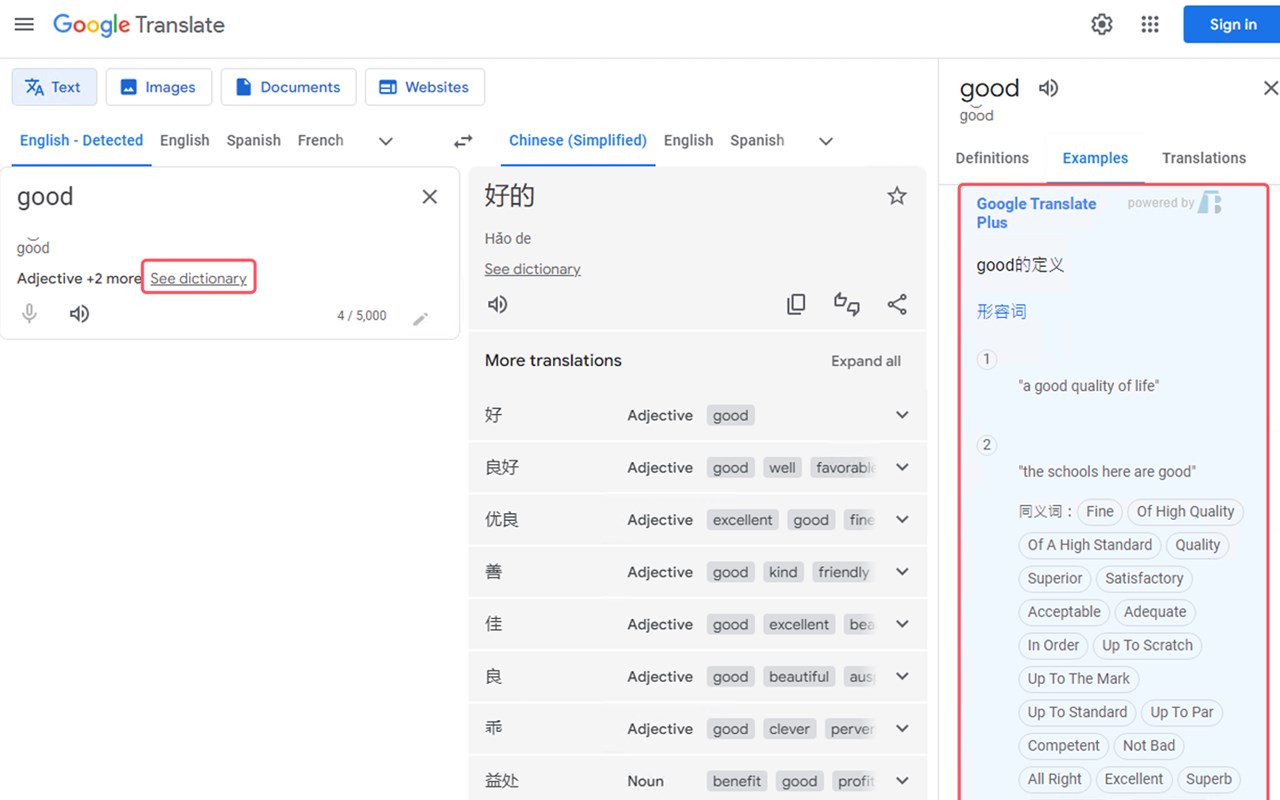Screen dimensions: 1280x800
Task: Click the 'Not Bad' synonym chip
Action: click(1149, 746)
